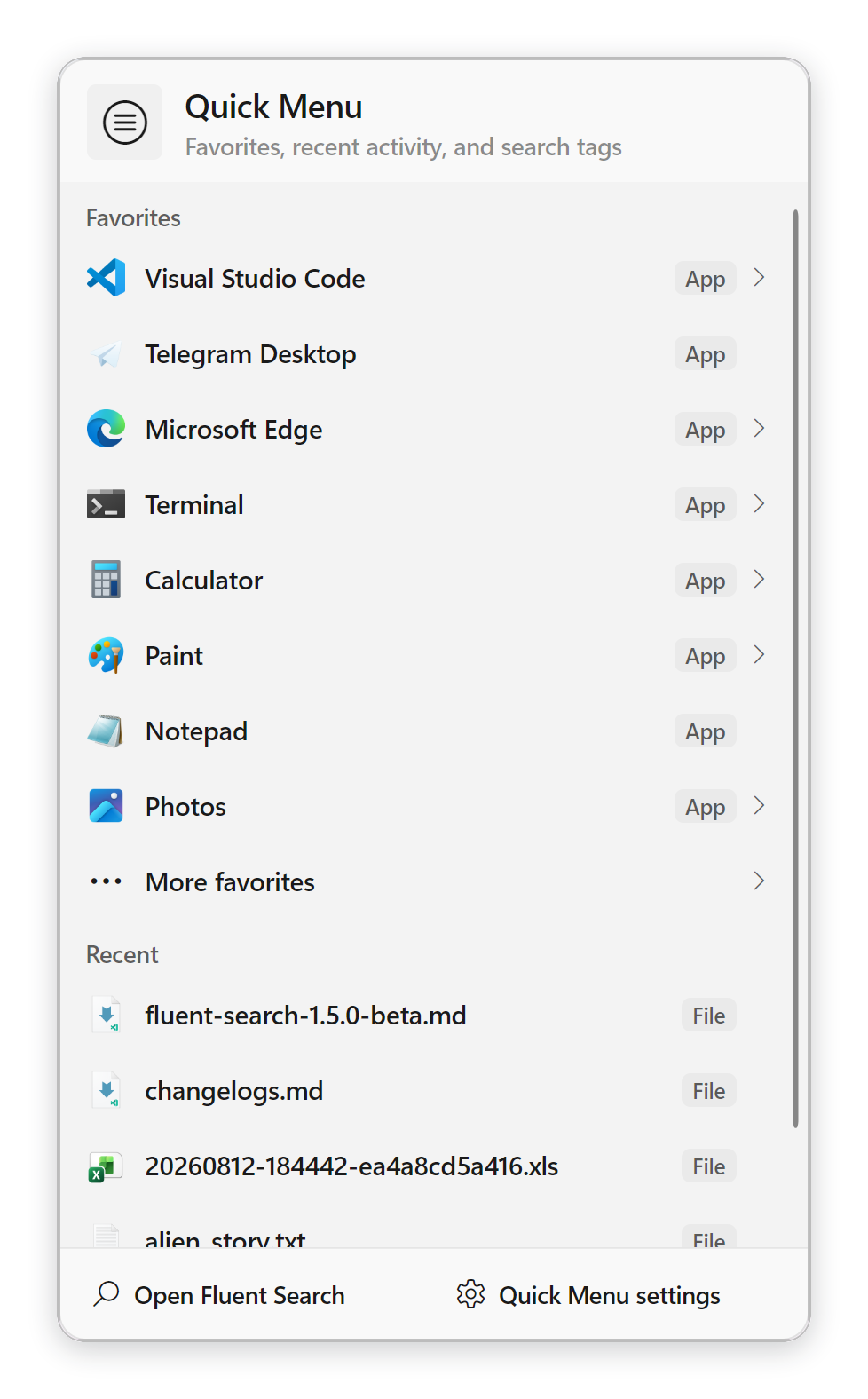Select the Telegram Desktop entry
The image size is (868, 1399).
point(424,354)
